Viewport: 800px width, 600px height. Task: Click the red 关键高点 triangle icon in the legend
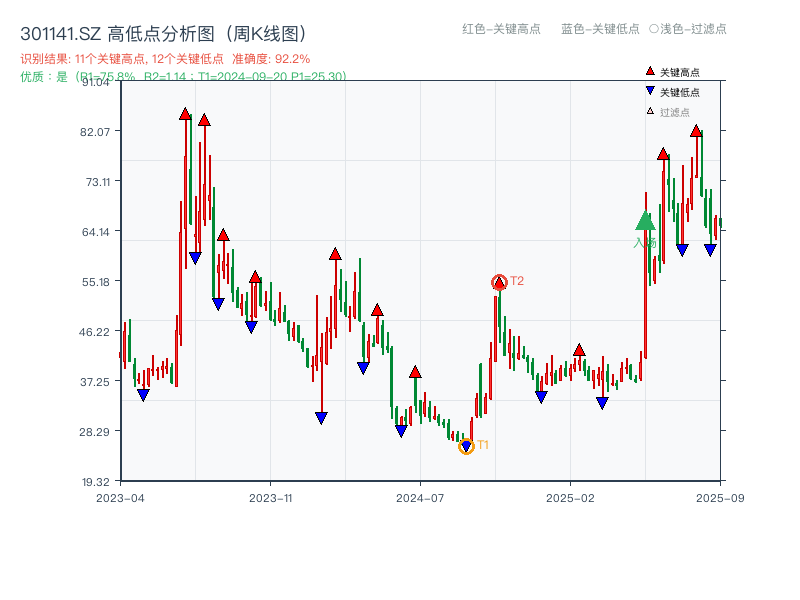click(650, 71)
